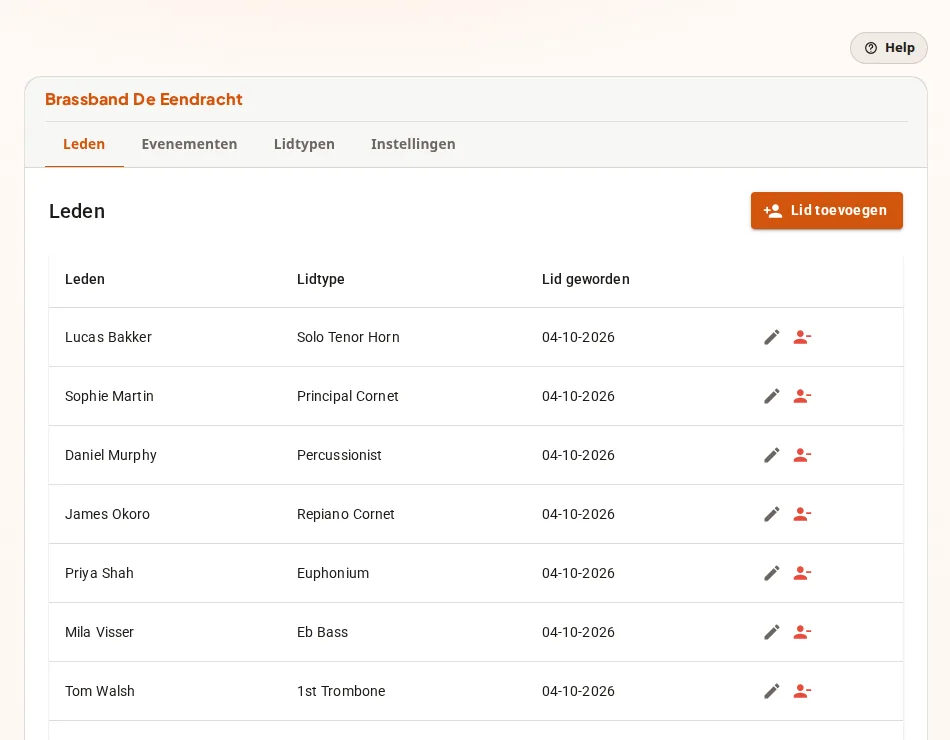The height and width of the screenshot is (740, 950).
Task: Click the name Daniel Murphy
Action: [111, 455]
